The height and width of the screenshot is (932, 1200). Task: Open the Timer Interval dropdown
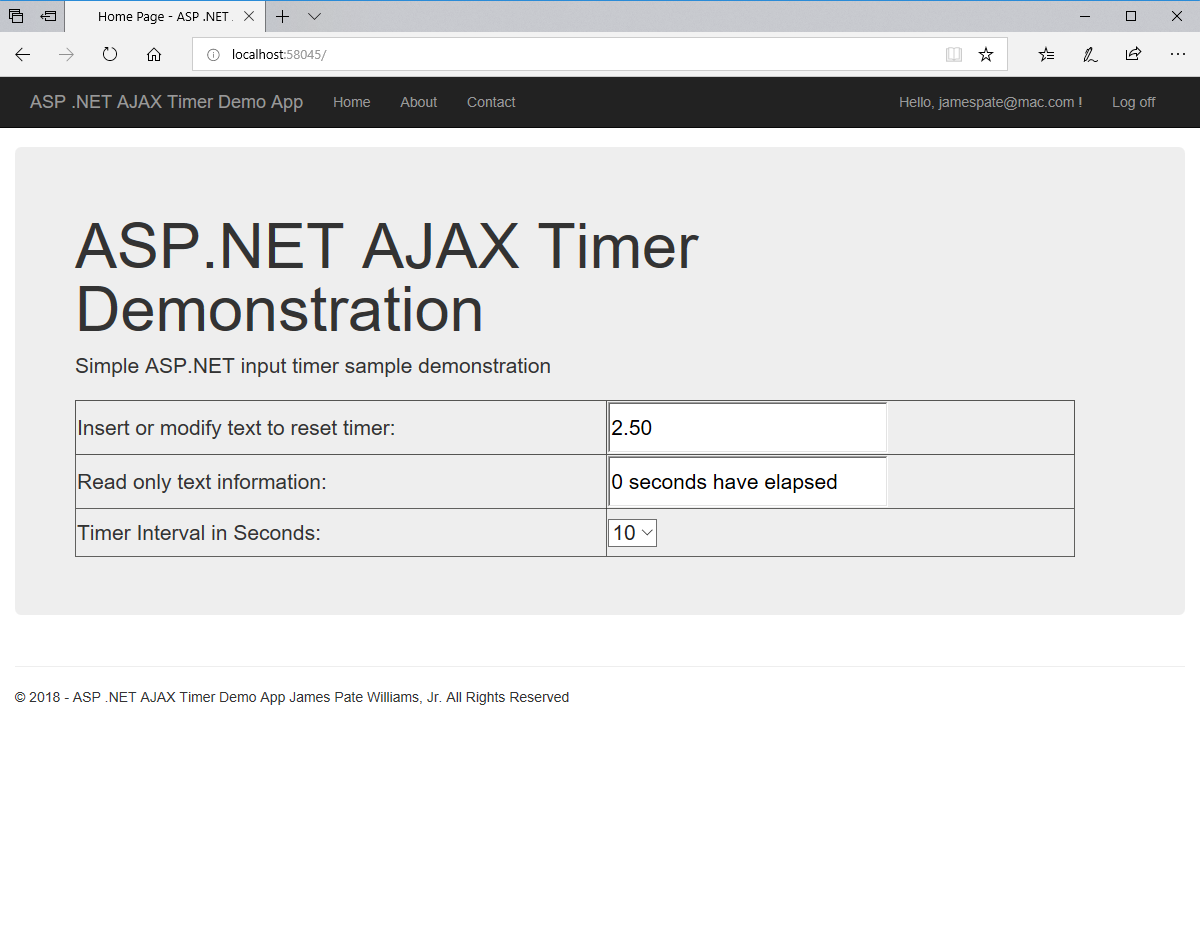[632, 533]
